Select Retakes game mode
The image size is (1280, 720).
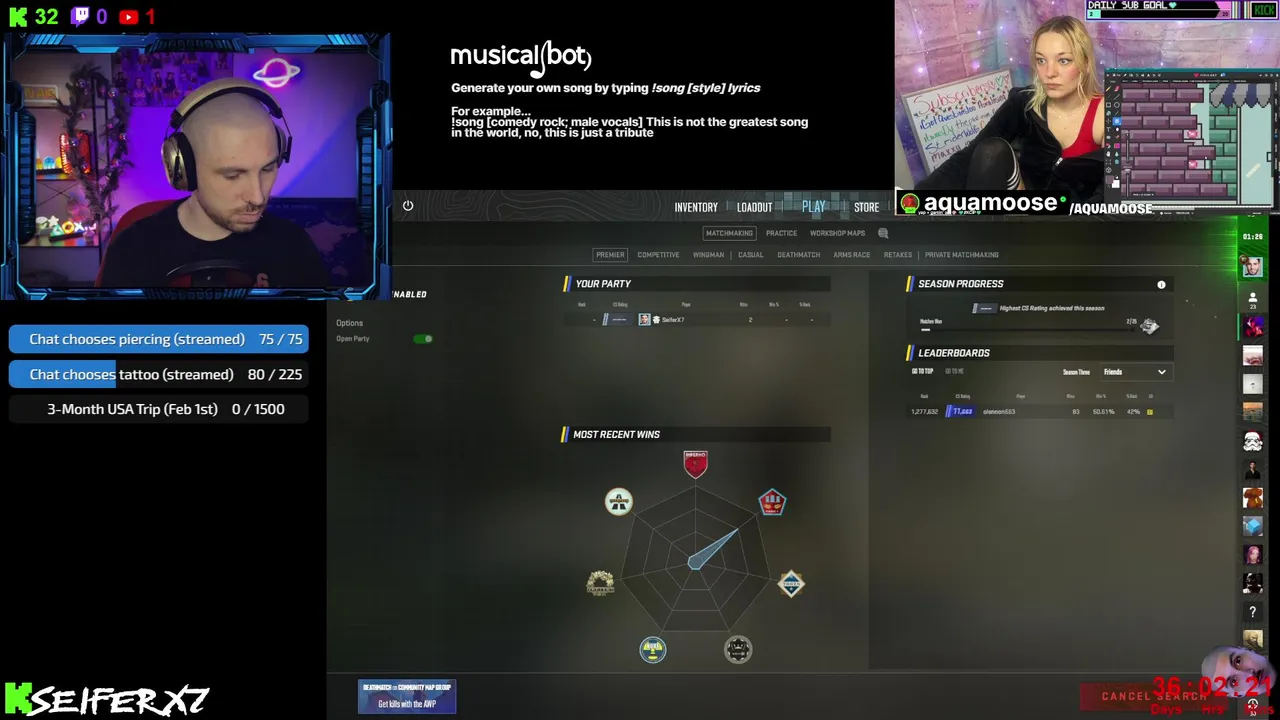897,255
